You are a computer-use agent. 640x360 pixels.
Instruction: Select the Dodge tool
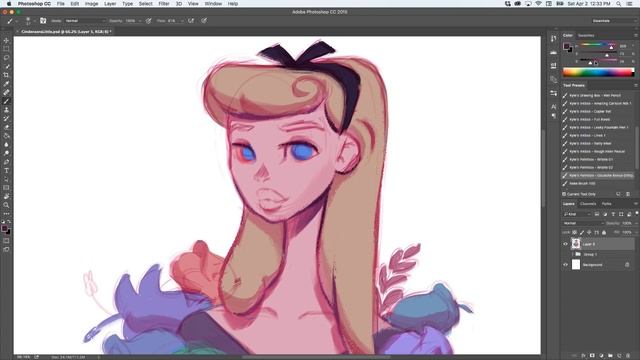tap(6, 153)
